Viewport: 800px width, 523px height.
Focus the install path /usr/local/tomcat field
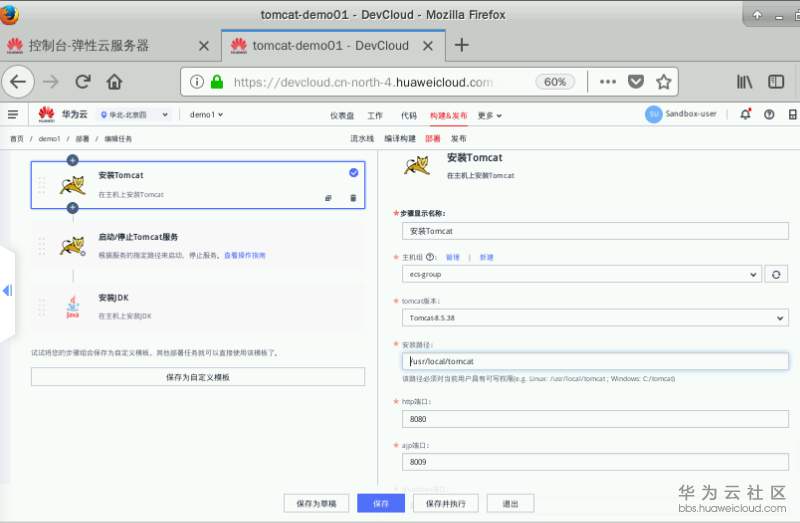[595, 361]
